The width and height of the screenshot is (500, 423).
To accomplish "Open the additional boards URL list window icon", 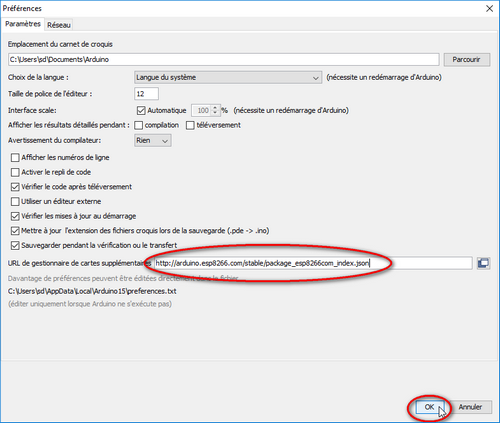I will pyautogui.click(x=483, y=263).
